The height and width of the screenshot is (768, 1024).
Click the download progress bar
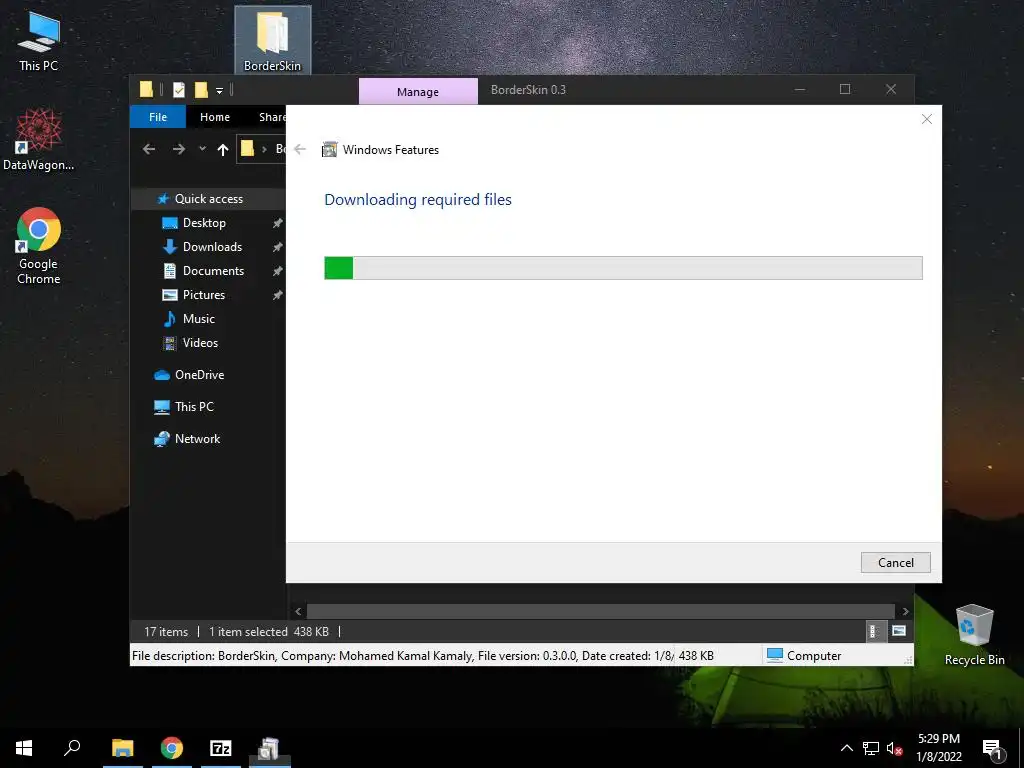coord(623,268)
